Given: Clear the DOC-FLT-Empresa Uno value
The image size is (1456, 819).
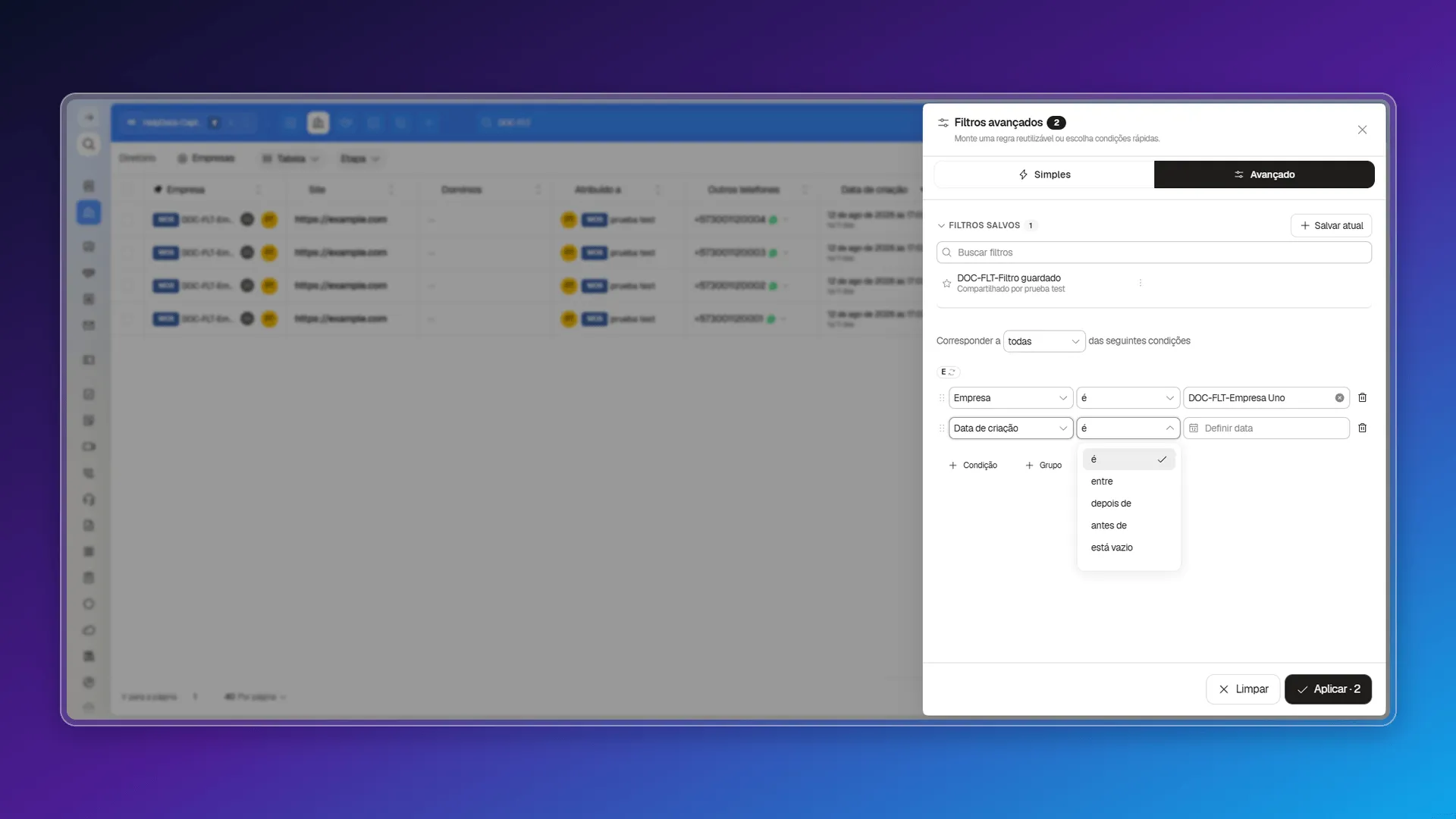Looking at the screenshot, I should (x=1339, y=397).
